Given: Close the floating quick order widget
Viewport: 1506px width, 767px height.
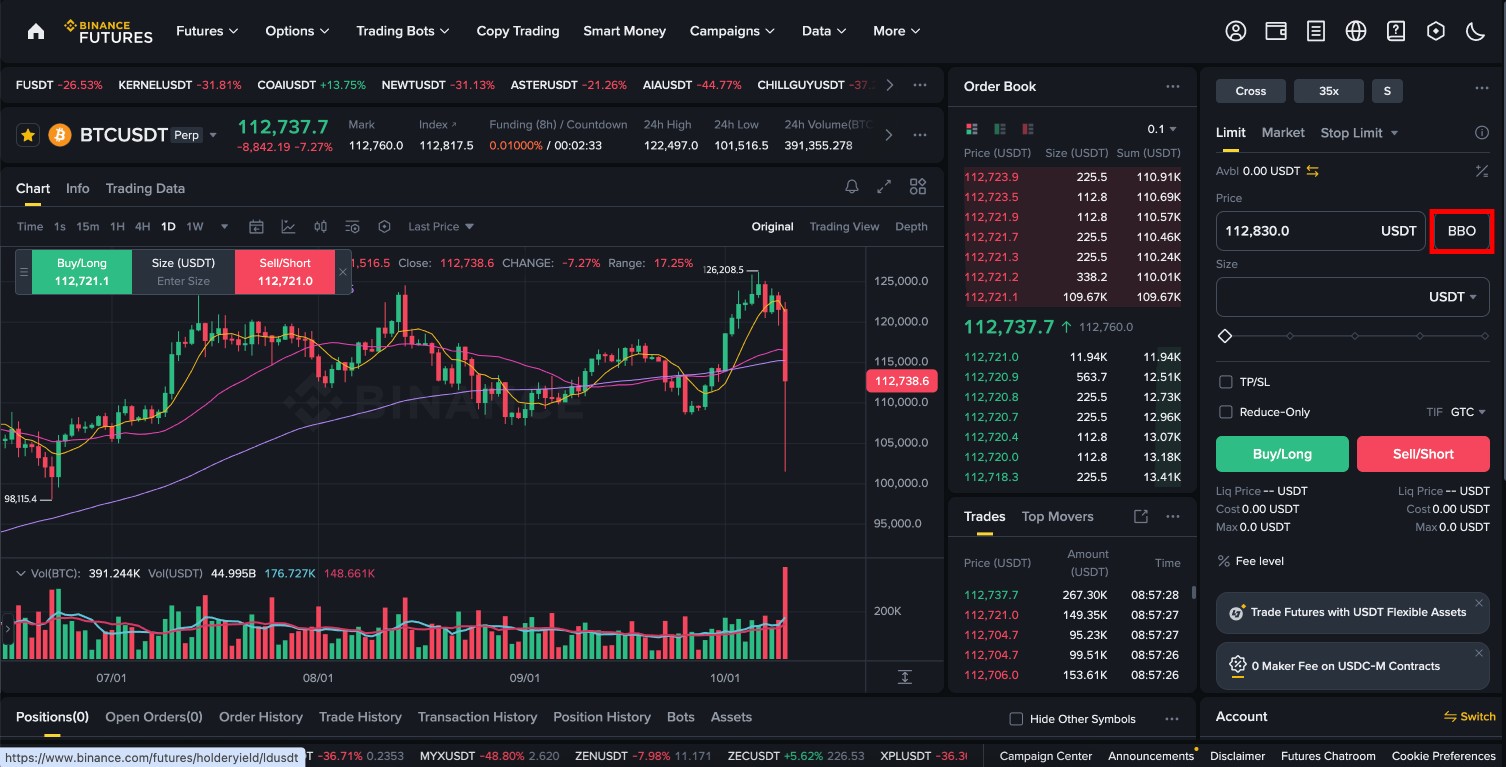Looking at the screenshot, I should tap(343, 272).
